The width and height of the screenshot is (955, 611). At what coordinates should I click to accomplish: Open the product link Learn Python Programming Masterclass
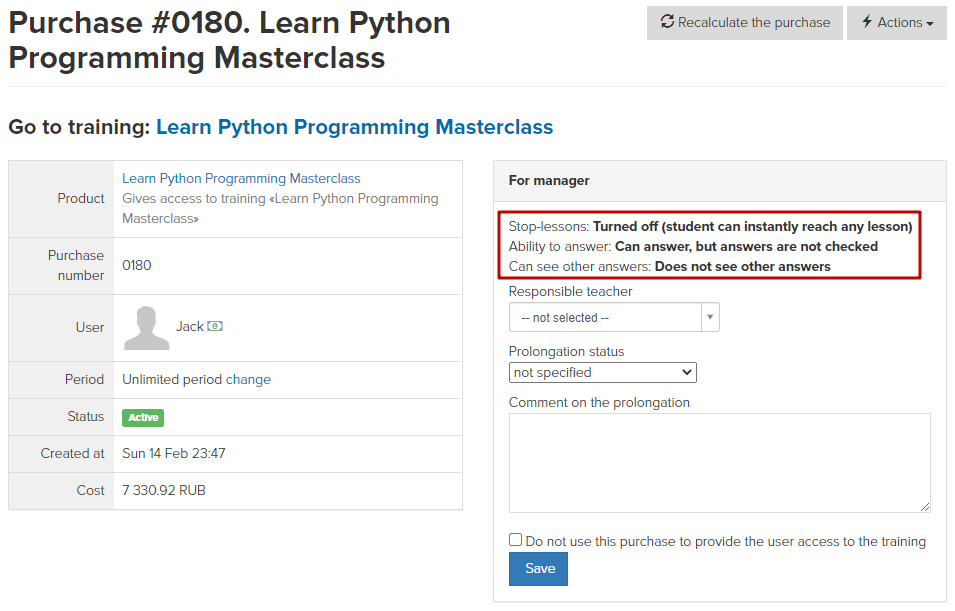pyautogui.click(x=241, y=178)
